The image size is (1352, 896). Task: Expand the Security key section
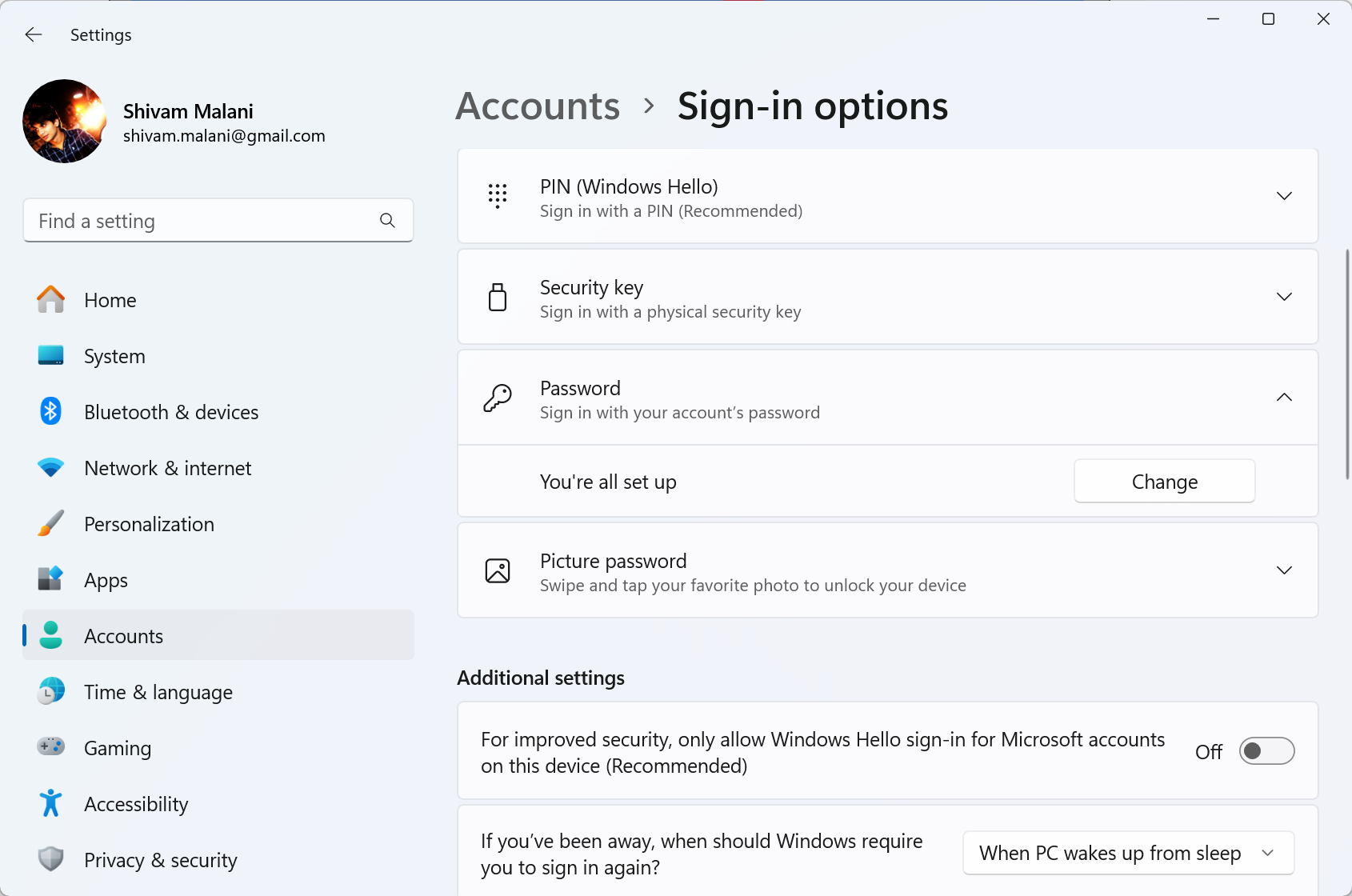point(1284,296)
